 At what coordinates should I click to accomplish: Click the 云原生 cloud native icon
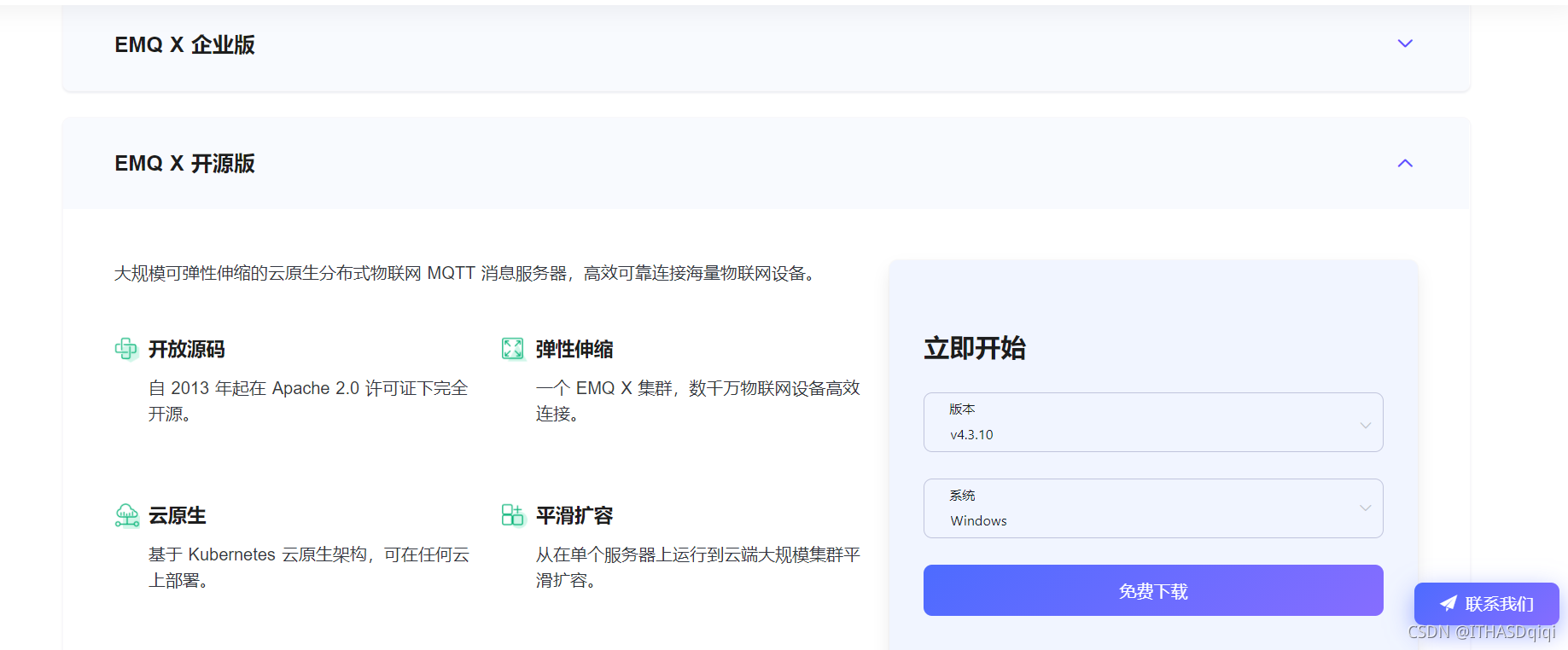pos(126,515)
